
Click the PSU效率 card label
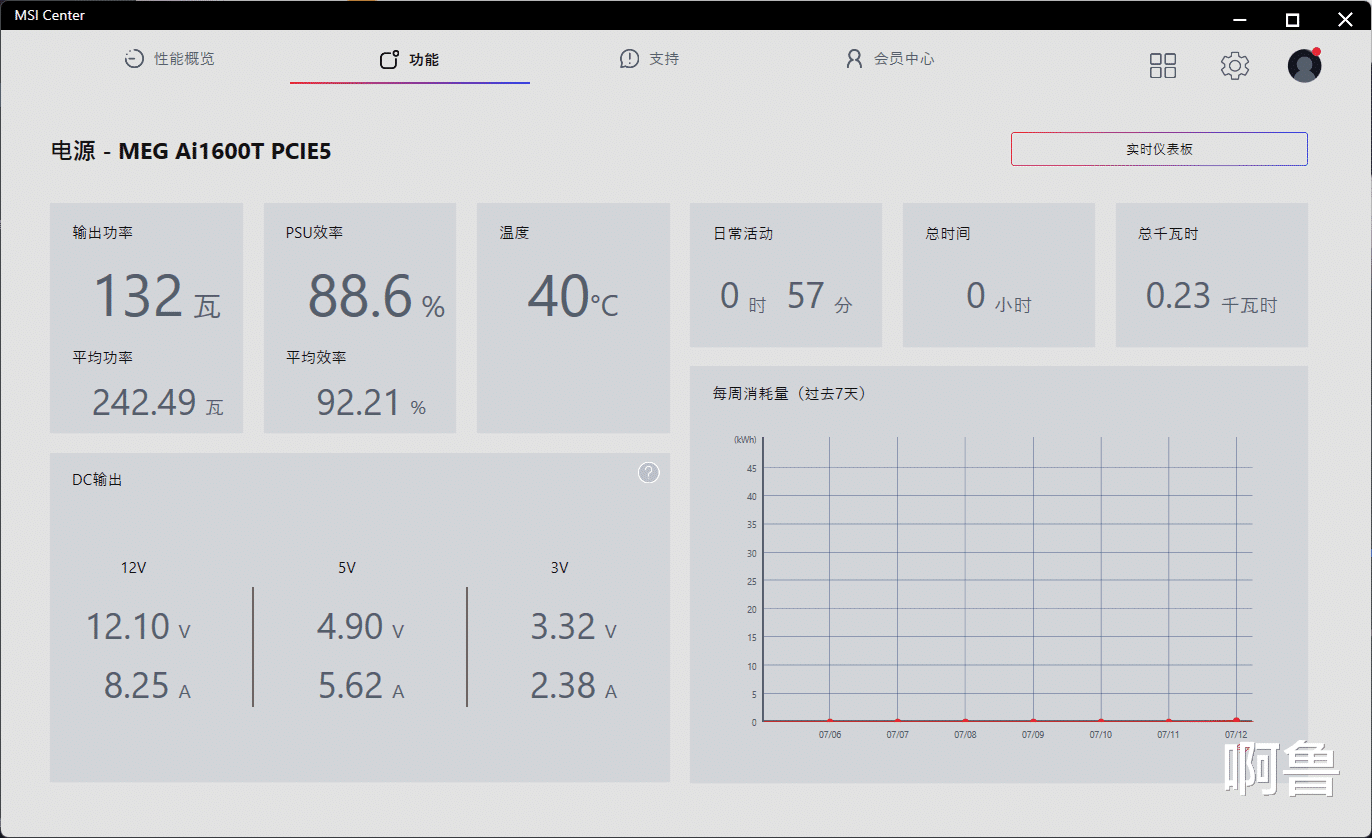pyautogui.click(x=314, y=233)
